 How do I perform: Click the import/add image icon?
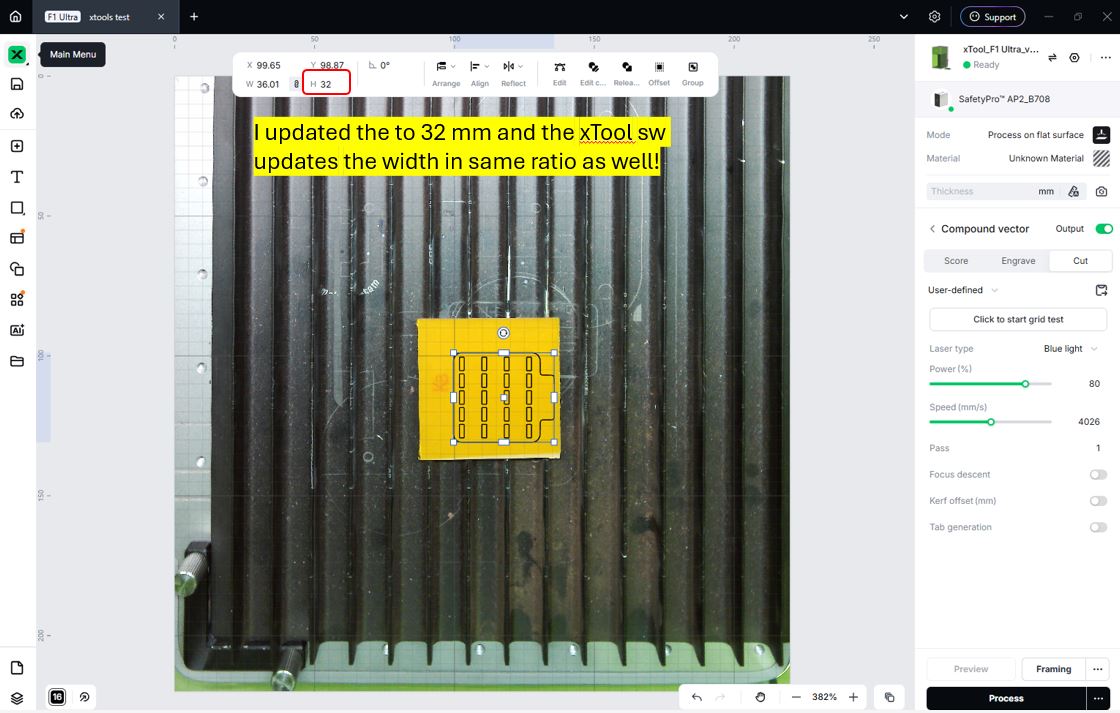click(x=17, y=146)
